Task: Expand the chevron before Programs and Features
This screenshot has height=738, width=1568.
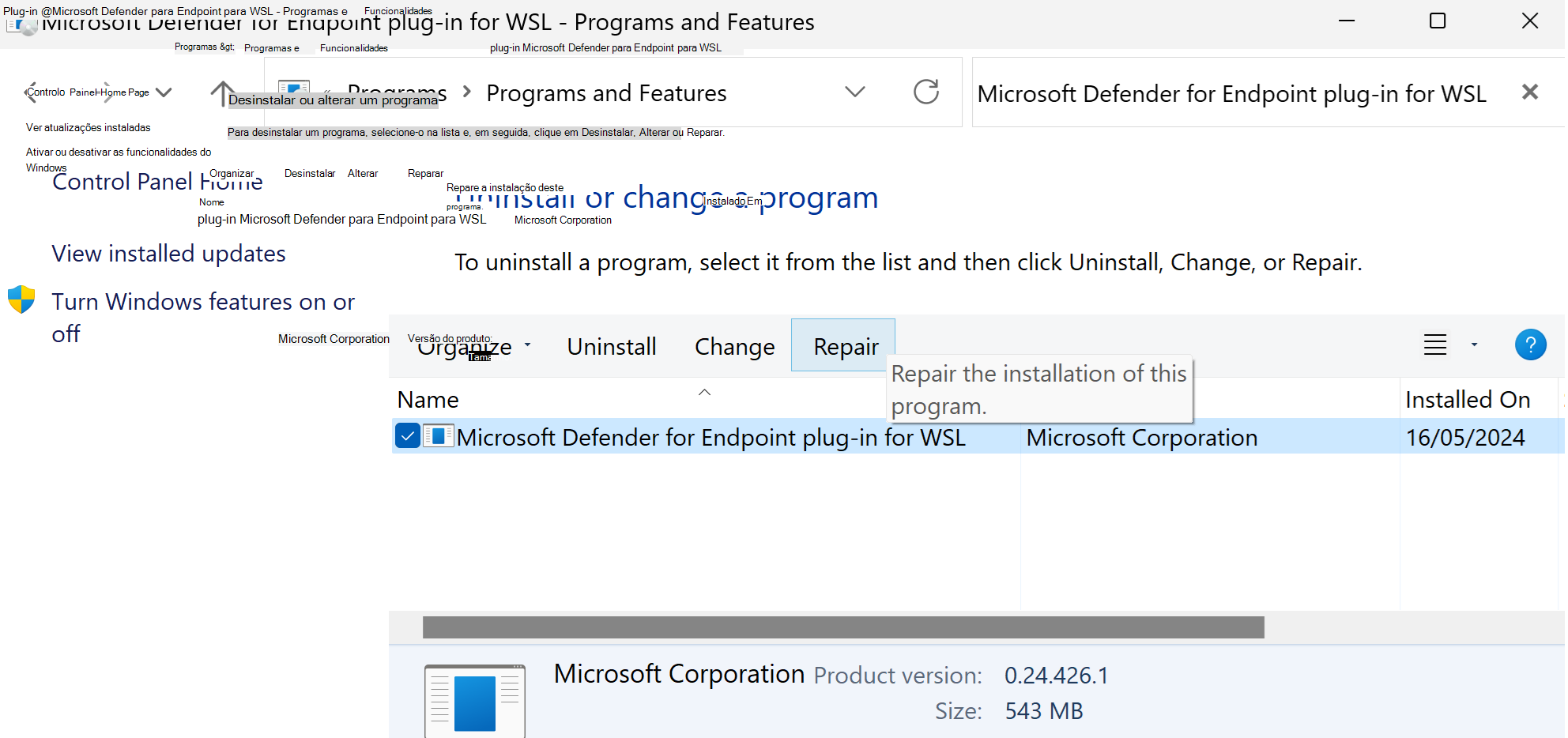Action: click(467, 92)
